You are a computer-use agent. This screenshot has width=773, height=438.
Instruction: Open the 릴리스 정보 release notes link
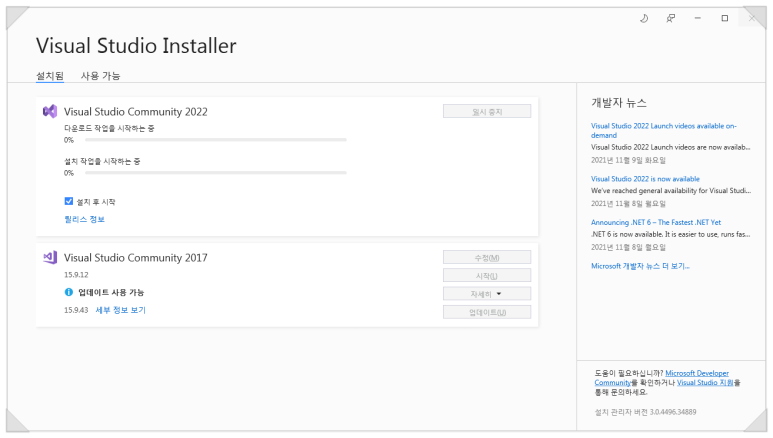84,219
